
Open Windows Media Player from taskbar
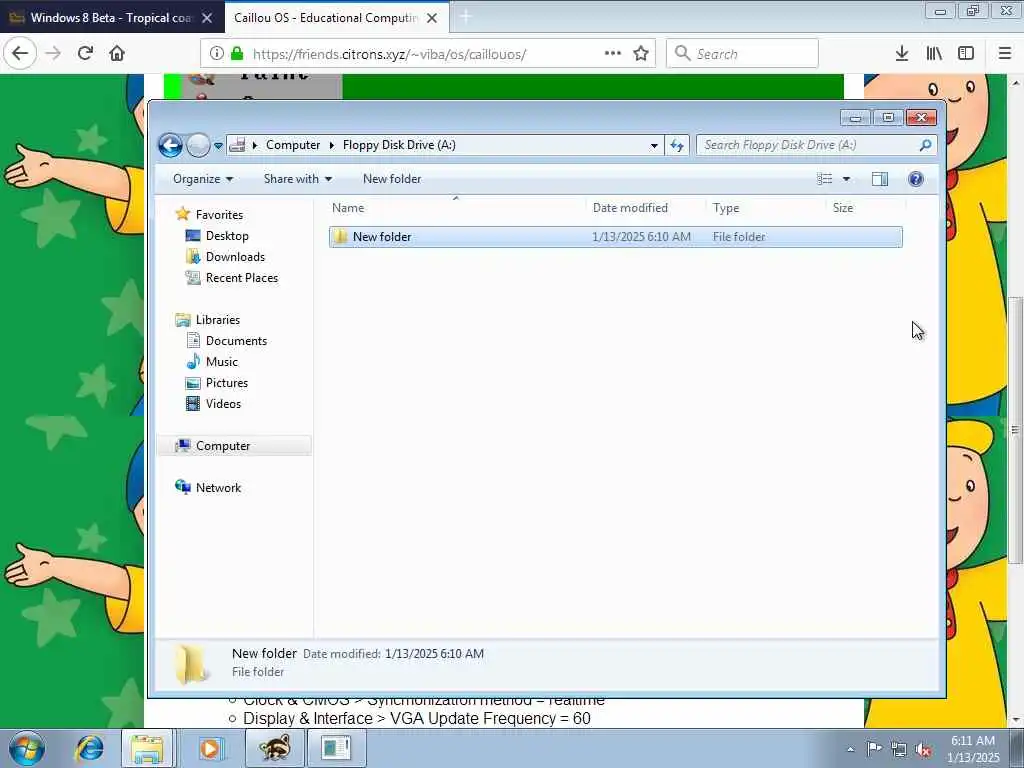click(x=210, y=748)
